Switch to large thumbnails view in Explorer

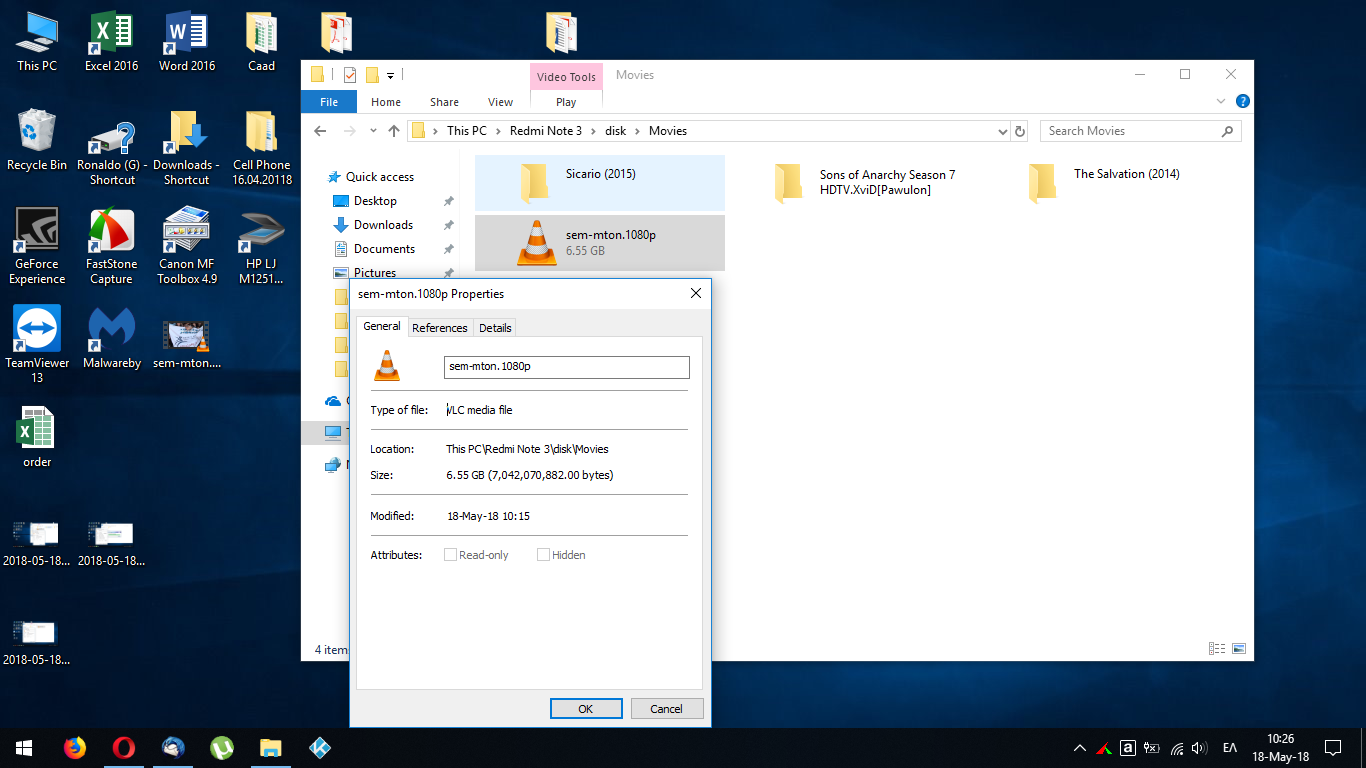(x=1239, y=649)
